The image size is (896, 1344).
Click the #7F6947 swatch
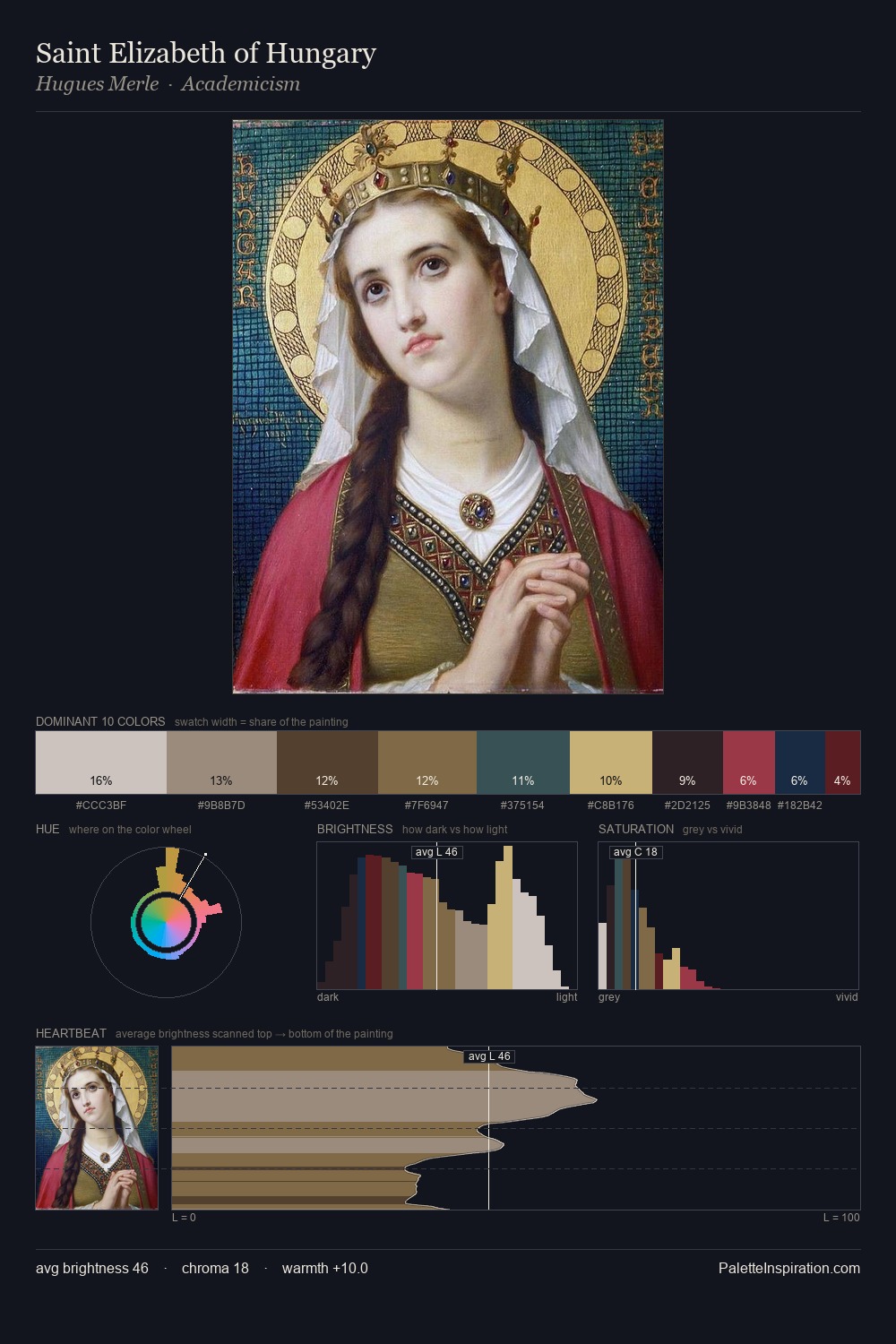(x=427, y=762)
